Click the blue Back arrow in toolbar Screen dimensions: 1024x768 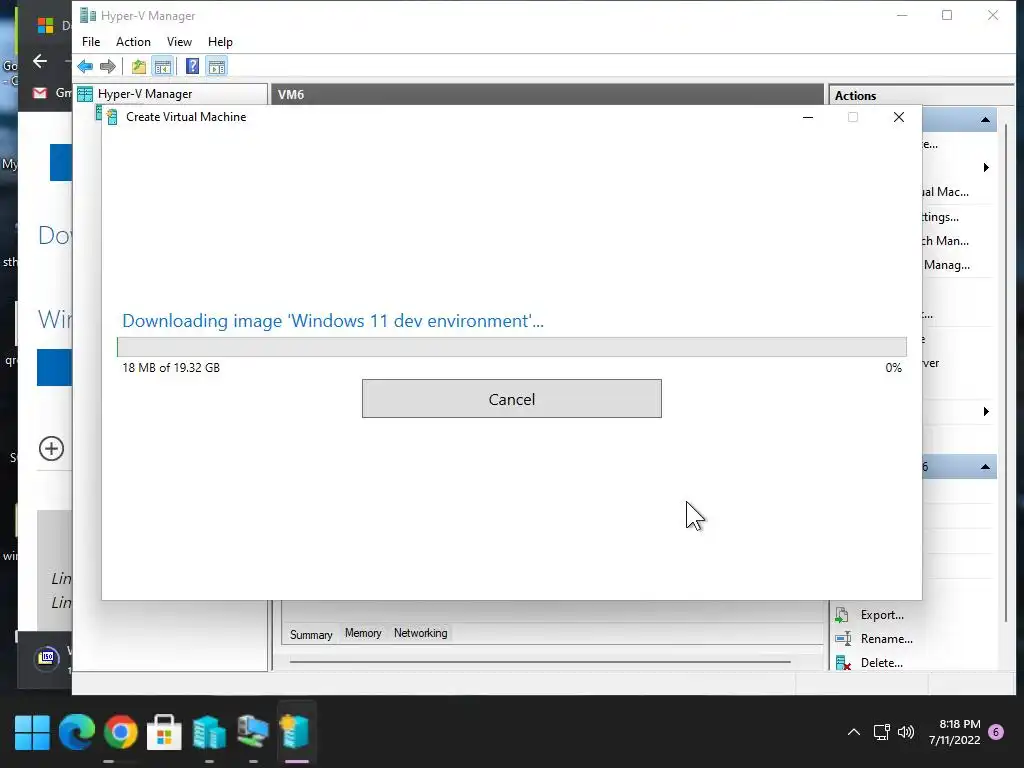[85, 66]
